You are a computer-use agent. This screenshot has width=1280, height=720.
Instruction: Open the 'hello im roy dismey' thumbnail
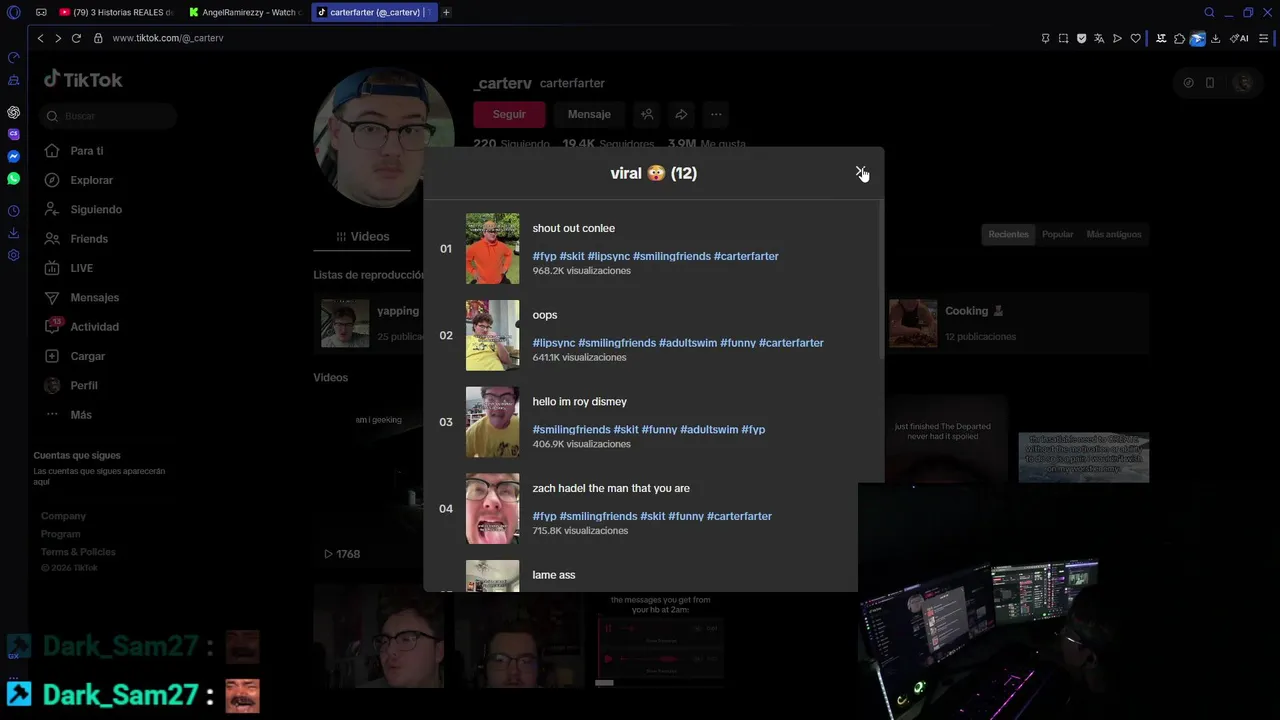click(492, 422)
